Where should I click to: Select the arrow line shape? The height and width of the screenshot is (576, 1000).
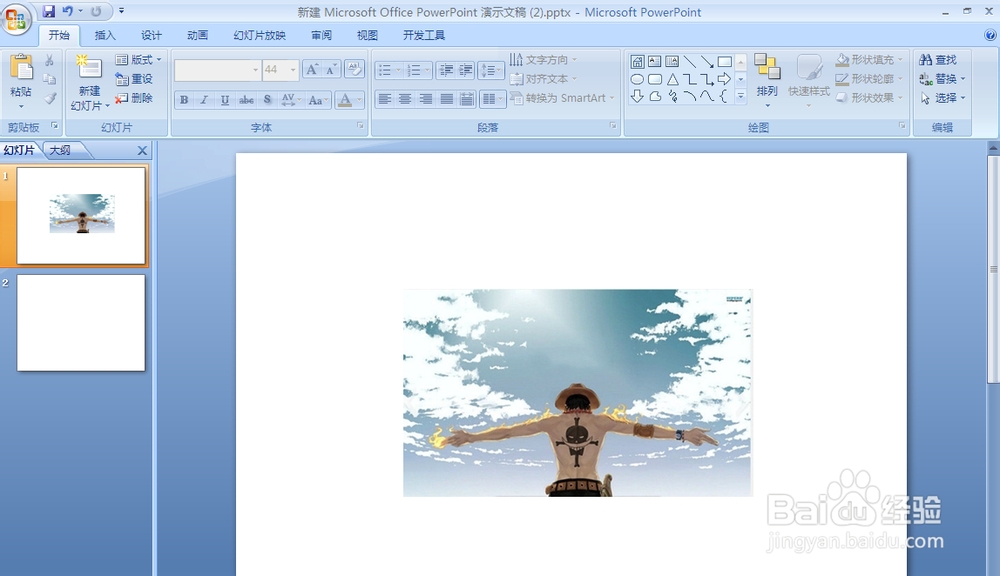[x=707, y=62]
